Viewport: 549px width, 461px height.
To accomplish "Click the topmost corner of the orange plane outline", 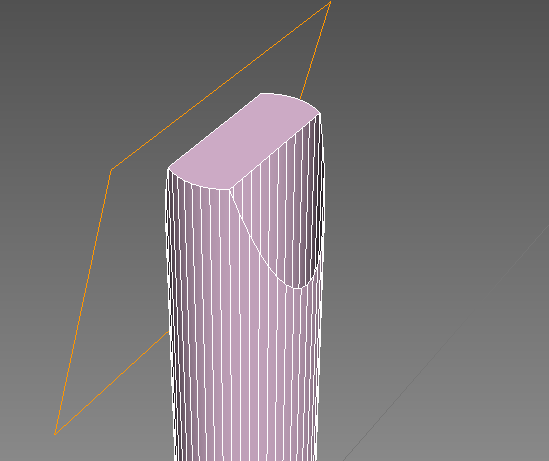I will pyautogui.click(x=330, y=2).
